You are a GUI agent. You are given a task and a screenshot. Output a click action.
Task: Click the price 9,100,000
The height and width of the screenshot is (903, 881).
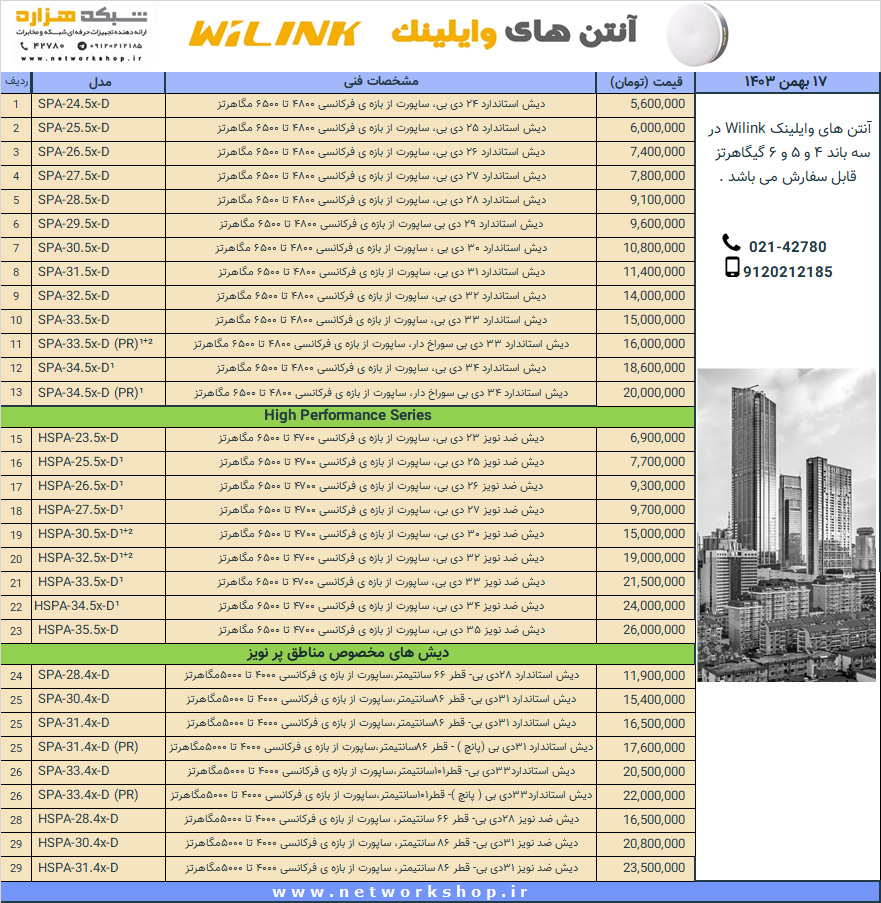click(658, 200)
